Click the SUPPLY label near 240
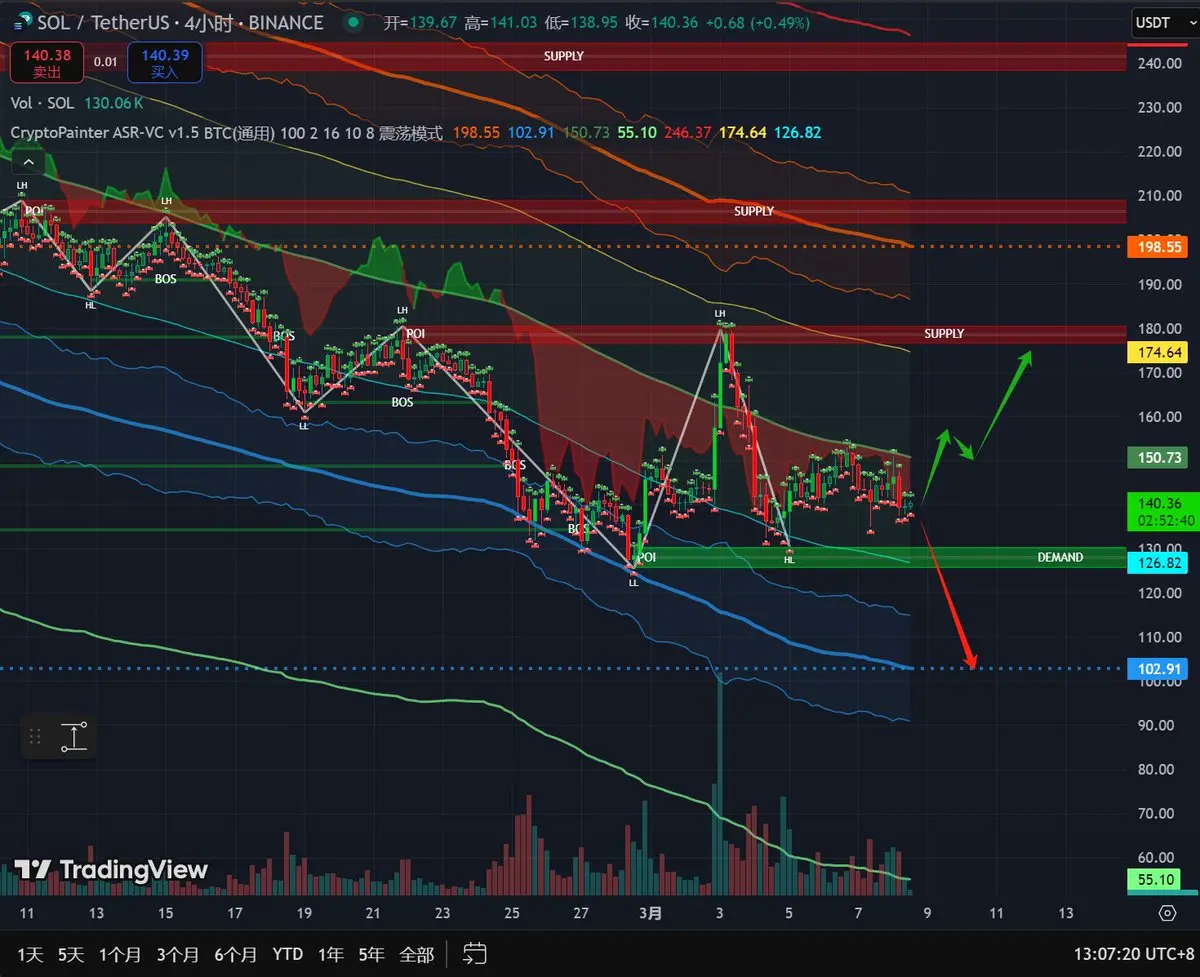This screenshot has width=1200, height=977. tap(564, 56)
